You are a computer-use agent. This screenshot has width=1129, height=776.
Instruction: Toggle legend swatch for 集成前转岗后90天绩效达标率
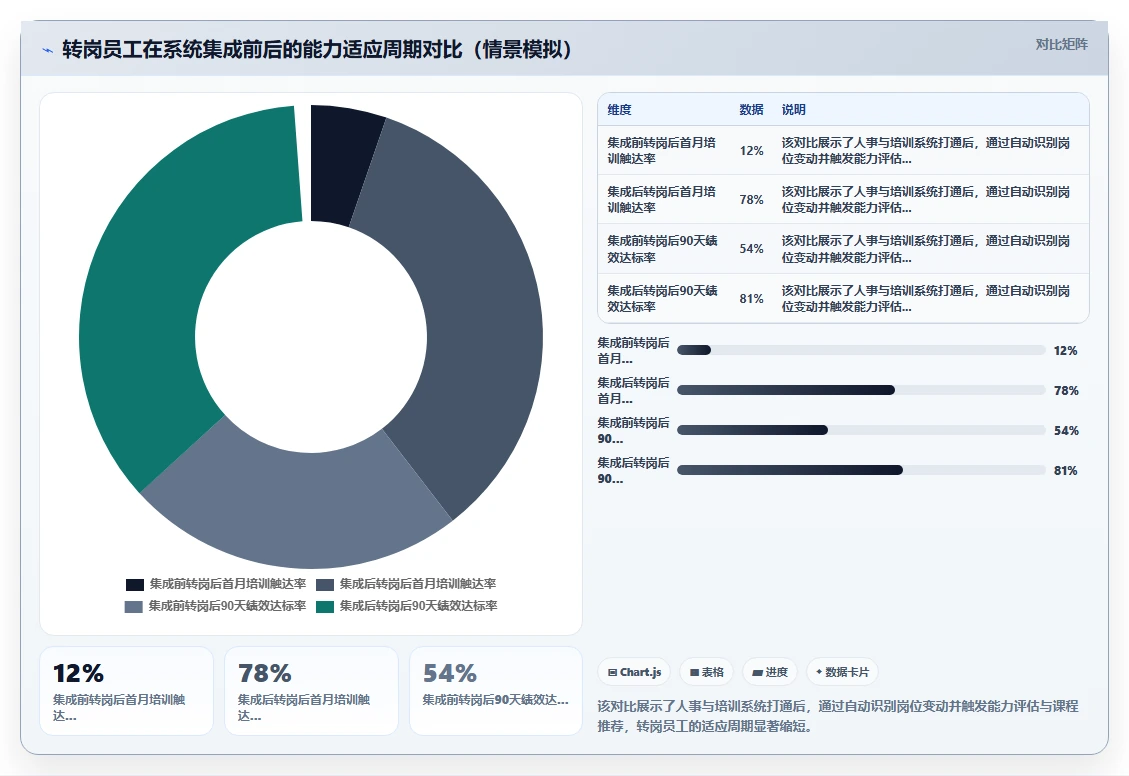coord(134,607)
